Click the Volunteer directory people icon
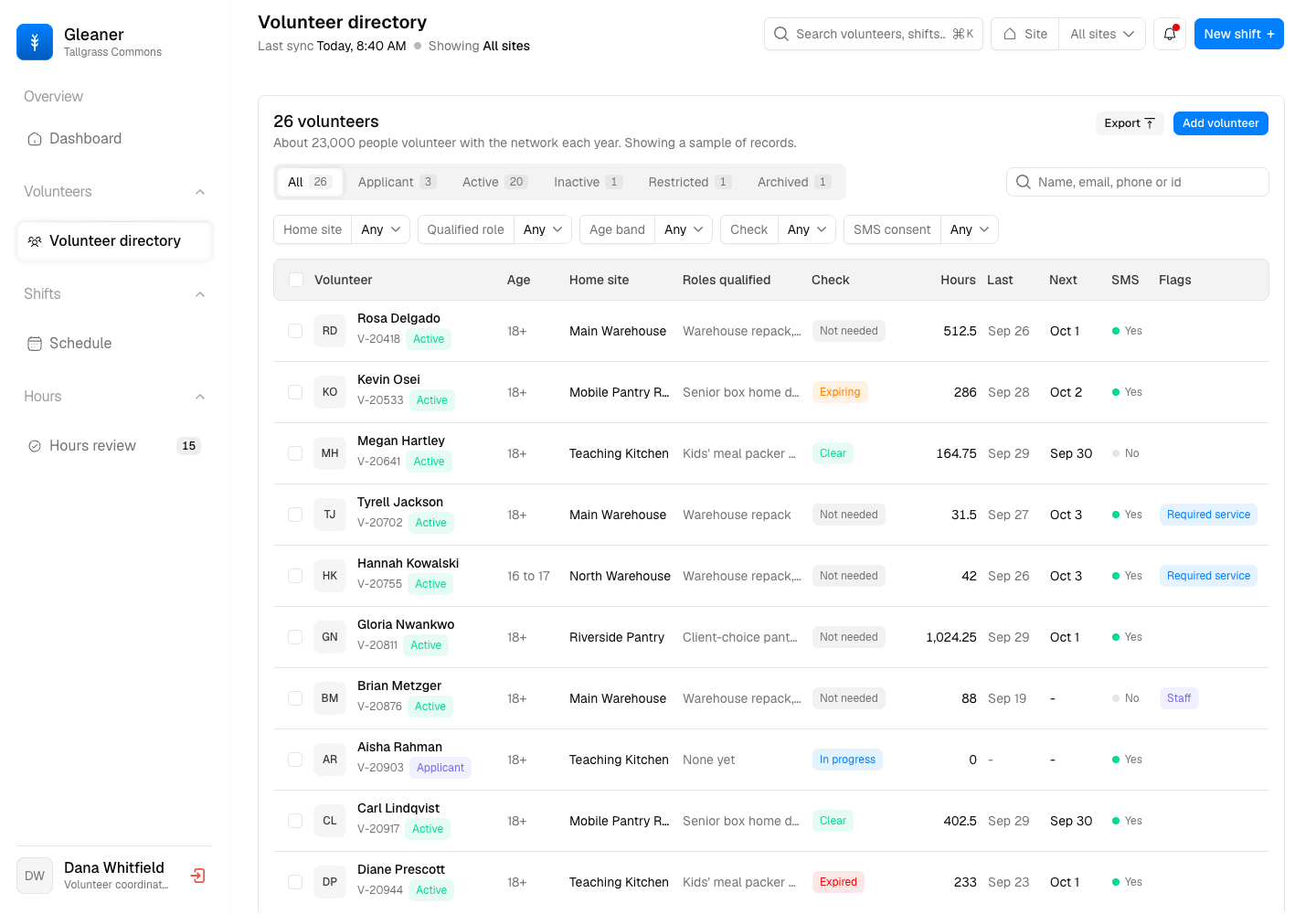The image size is (1316, 914). [x=35, y=241]
